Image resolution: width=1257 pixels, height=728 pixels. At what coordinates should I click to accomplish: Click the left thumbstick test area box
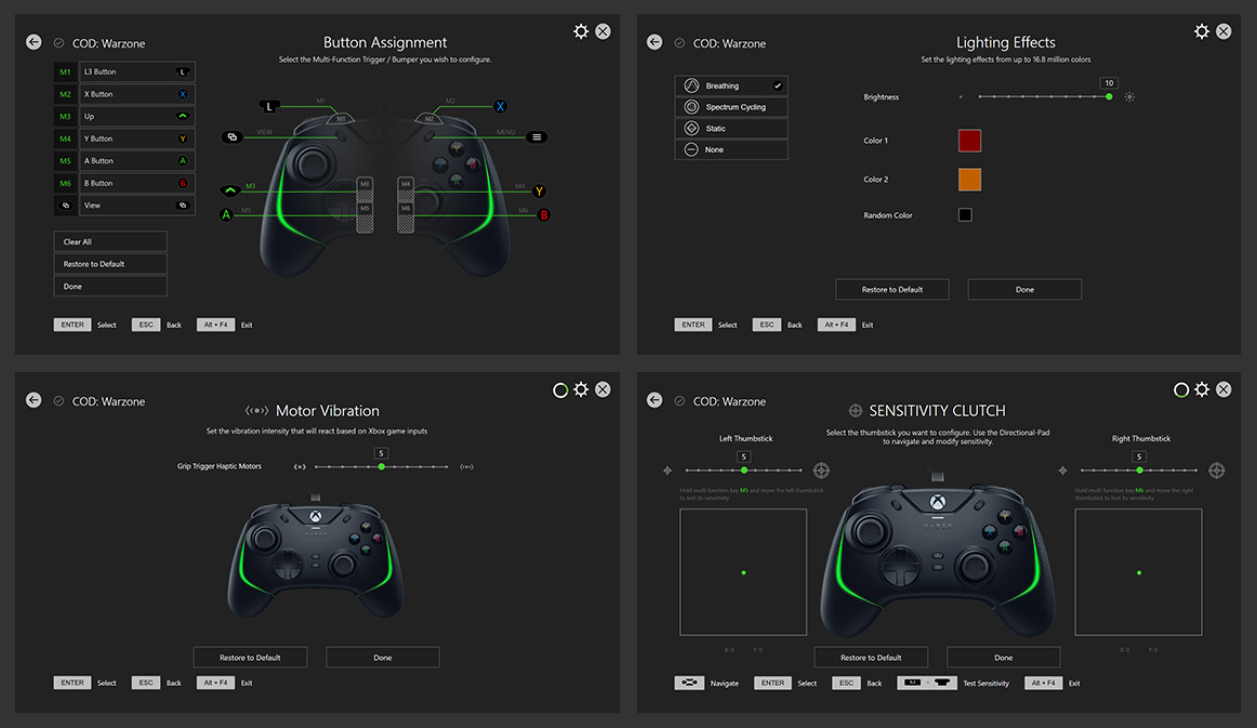(743, 572)
